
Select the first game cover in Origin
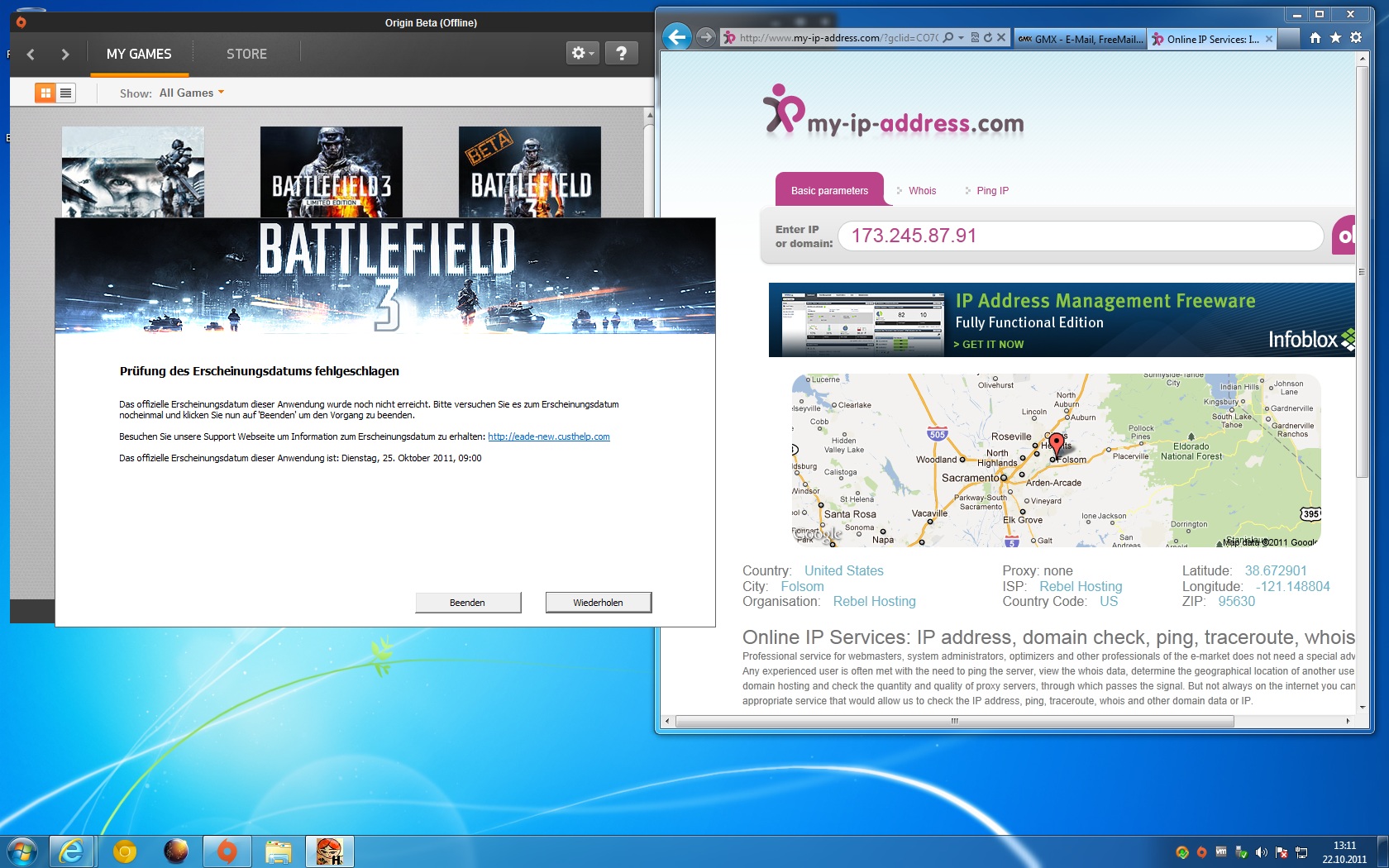(x=133, y=172)
